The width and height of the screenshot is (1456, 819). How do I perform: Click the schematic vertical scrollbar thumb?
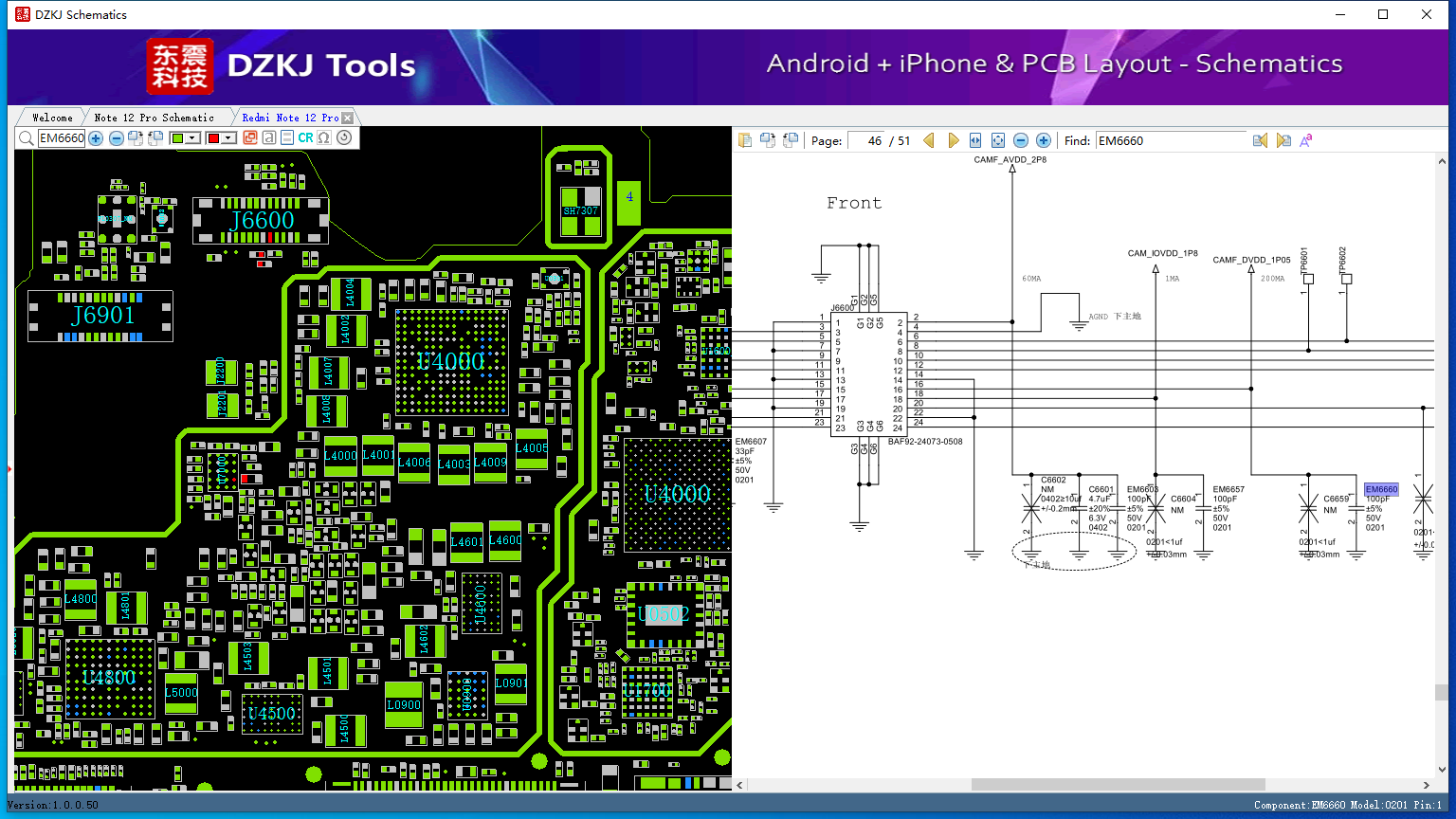point(1442,693)
